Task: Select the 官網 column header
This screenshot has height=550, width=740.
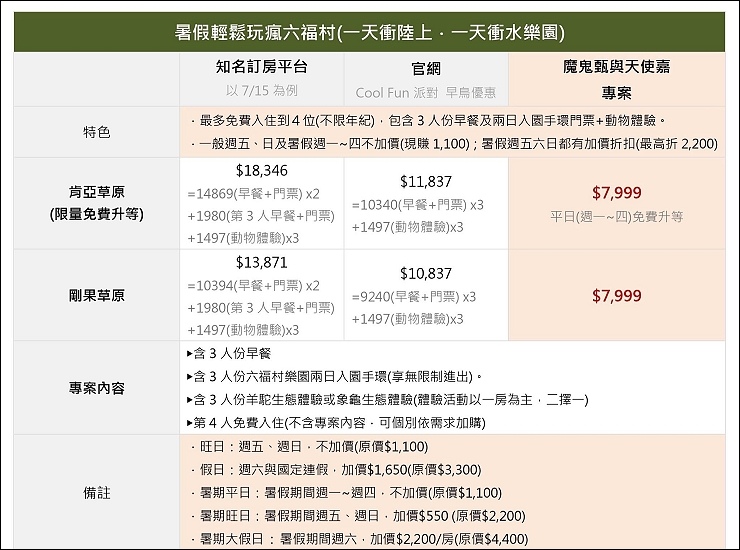Action: click(x=426, y=69)
